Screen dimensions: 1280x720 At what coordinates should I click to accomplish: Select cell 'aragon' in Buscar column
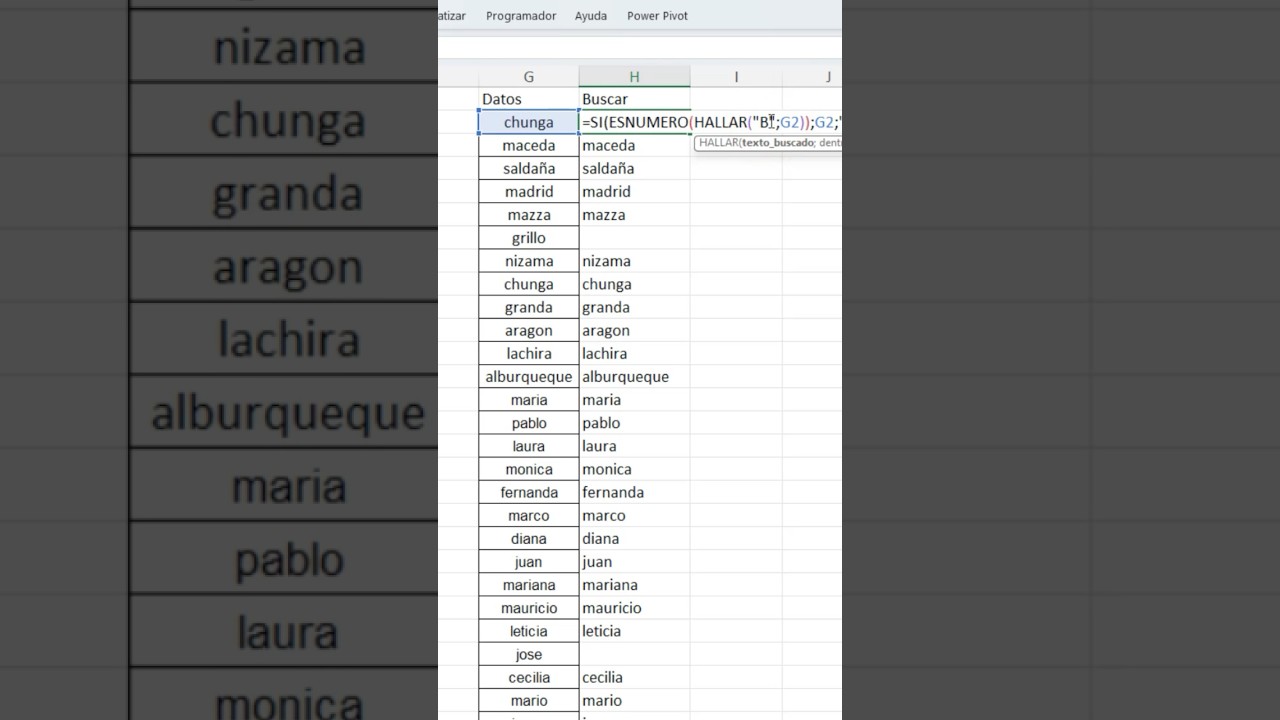634,330
